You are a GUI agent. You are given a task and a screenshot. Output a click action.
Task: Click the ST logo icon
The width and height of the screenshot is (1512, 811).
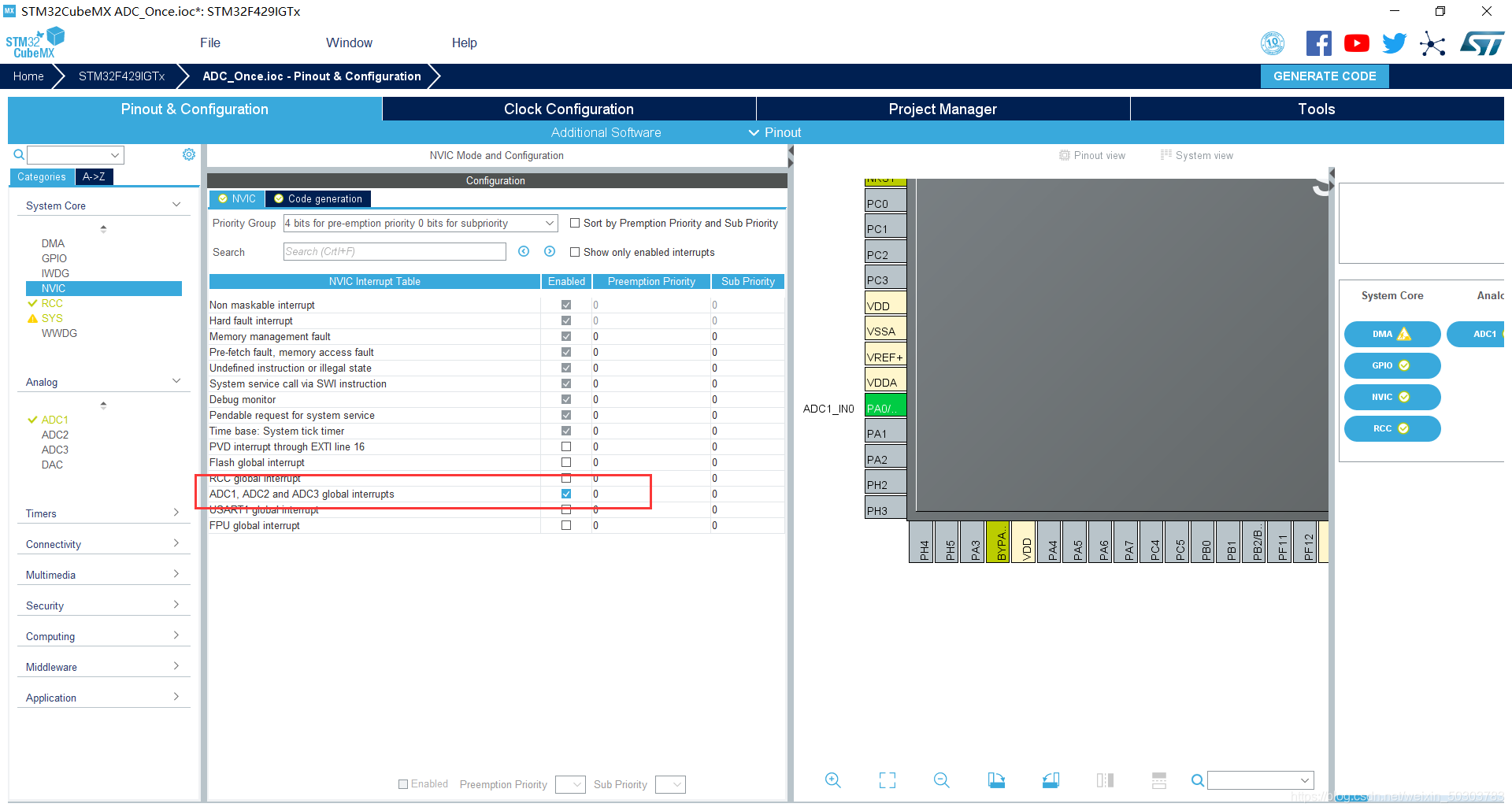click(1482, 43)
